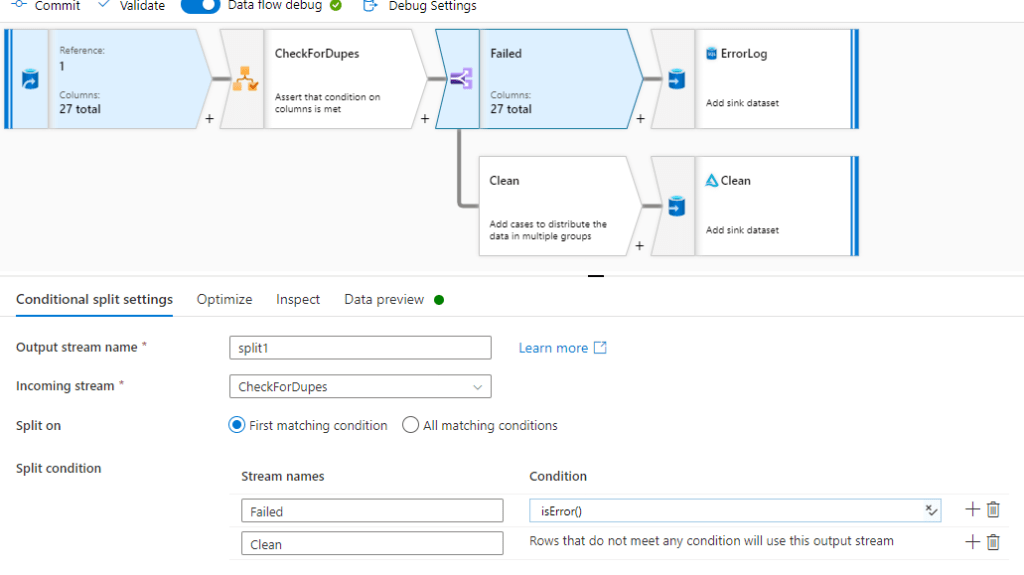Open the Learn more link
Viewport: 1024px width, 575px height.
562,348
